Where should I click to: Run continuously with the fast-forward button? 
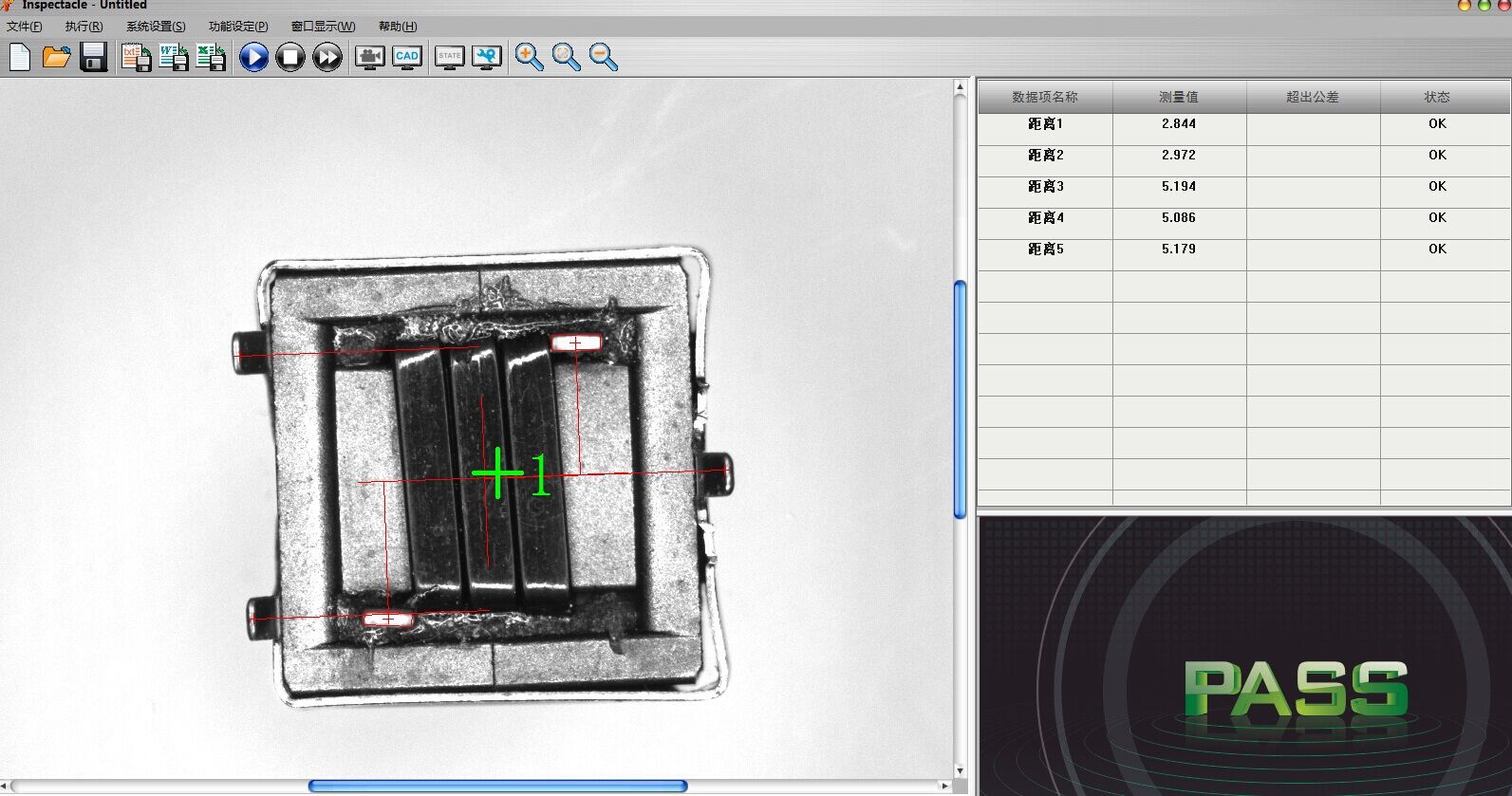tap(327, 57)
